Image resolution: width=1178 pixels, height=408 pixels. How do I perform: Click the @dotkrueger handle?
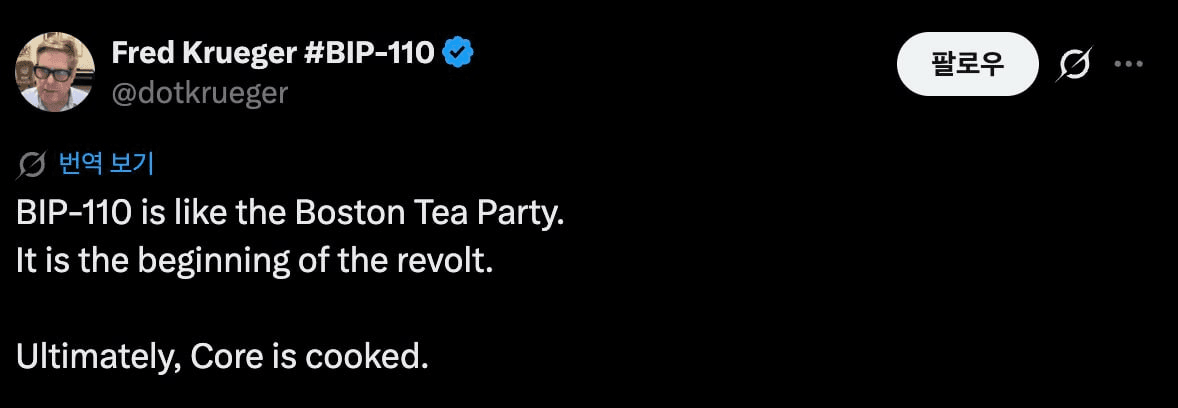coord(199,93)
